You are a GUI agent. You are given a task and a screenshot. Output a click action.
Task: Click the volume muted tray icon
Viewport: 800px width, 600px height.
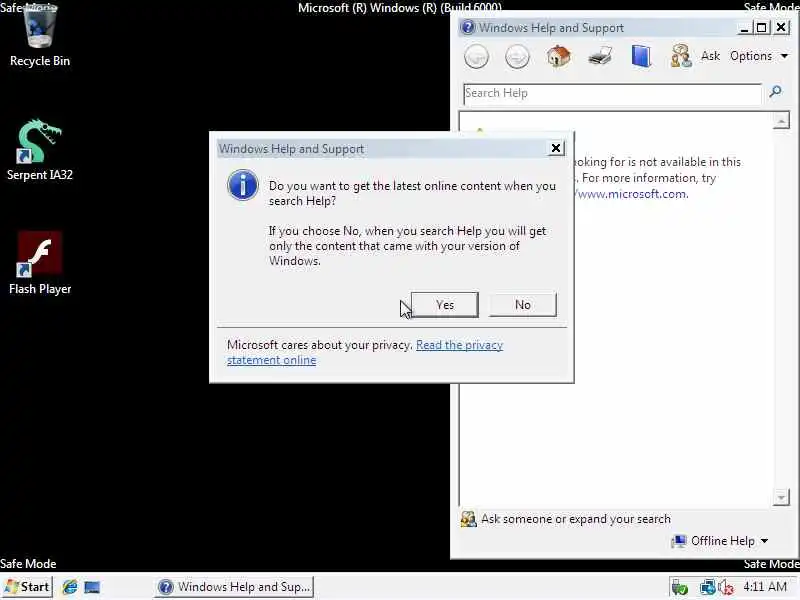[727, 588]
